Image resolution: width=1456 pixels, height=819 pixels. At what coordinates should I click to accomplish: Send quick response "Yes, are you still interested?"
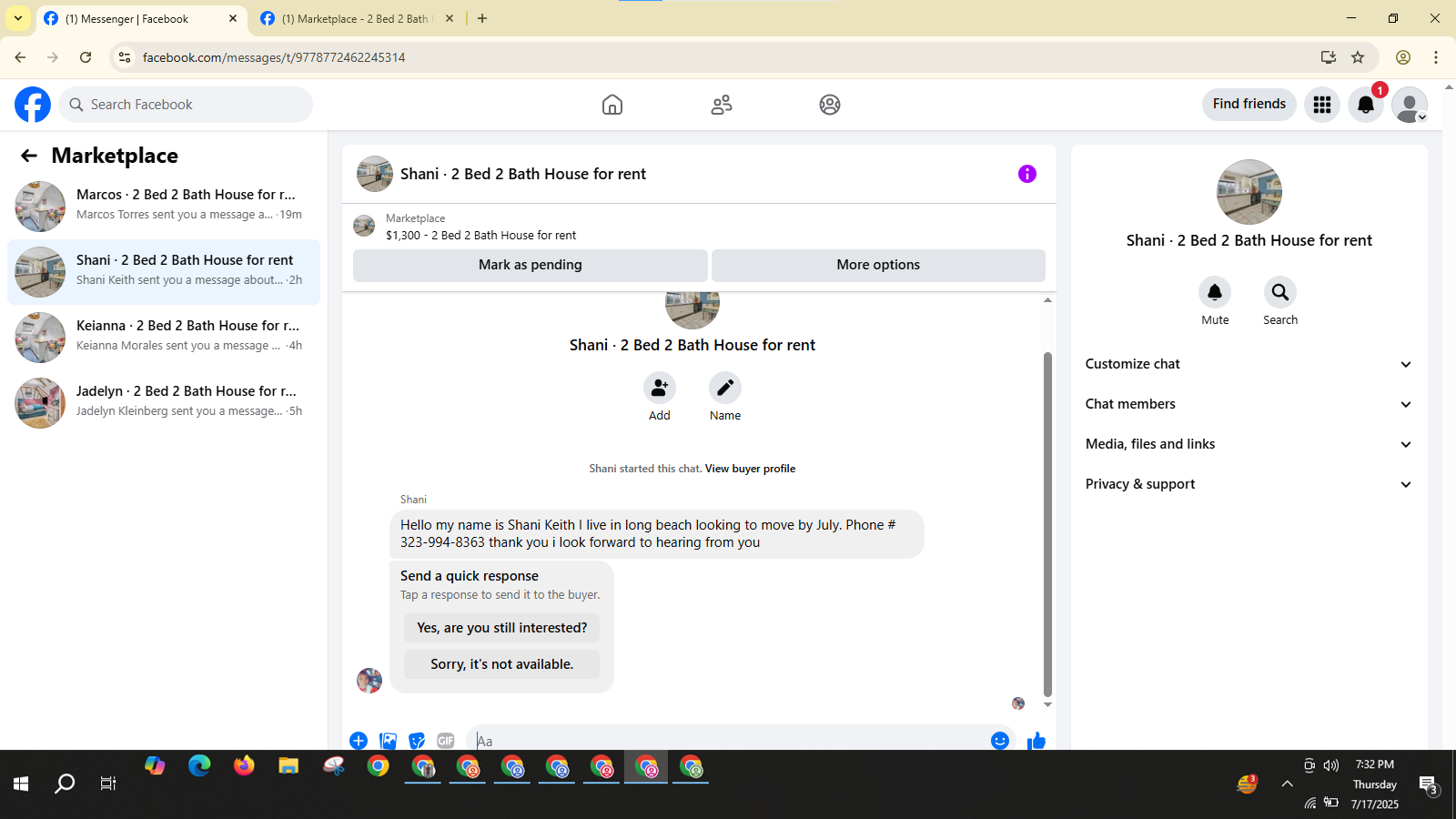click(501, 628)
